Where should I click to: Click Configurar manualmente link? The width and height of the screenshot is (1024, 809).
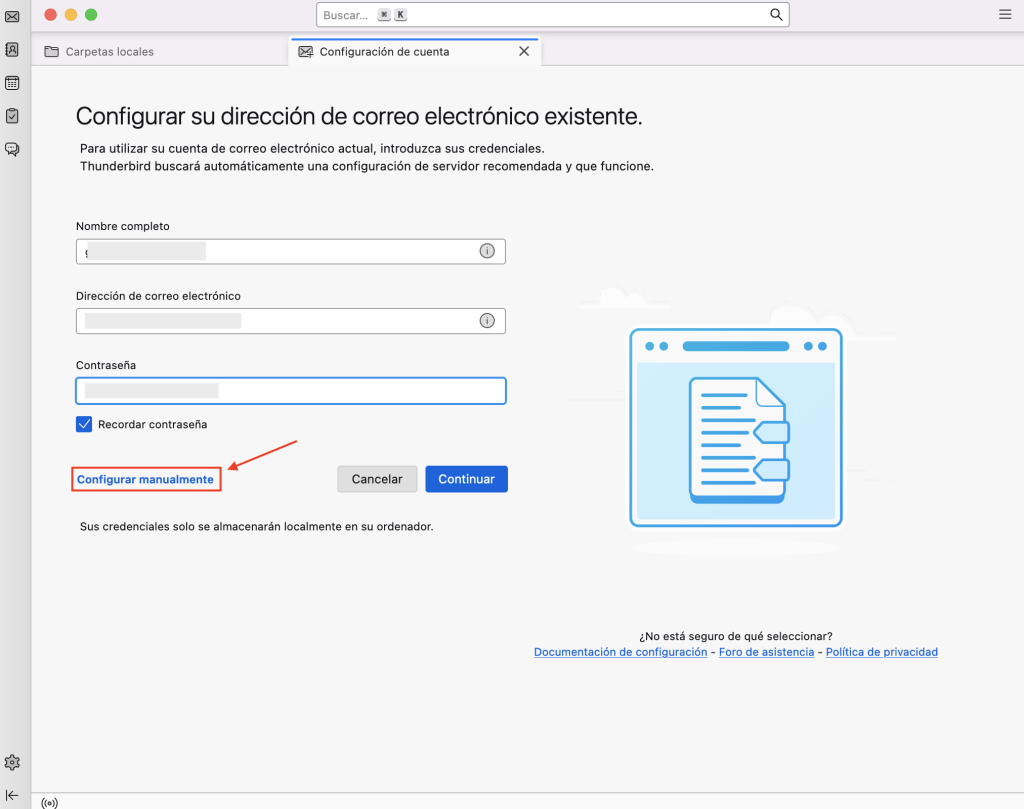coord(145,479)
